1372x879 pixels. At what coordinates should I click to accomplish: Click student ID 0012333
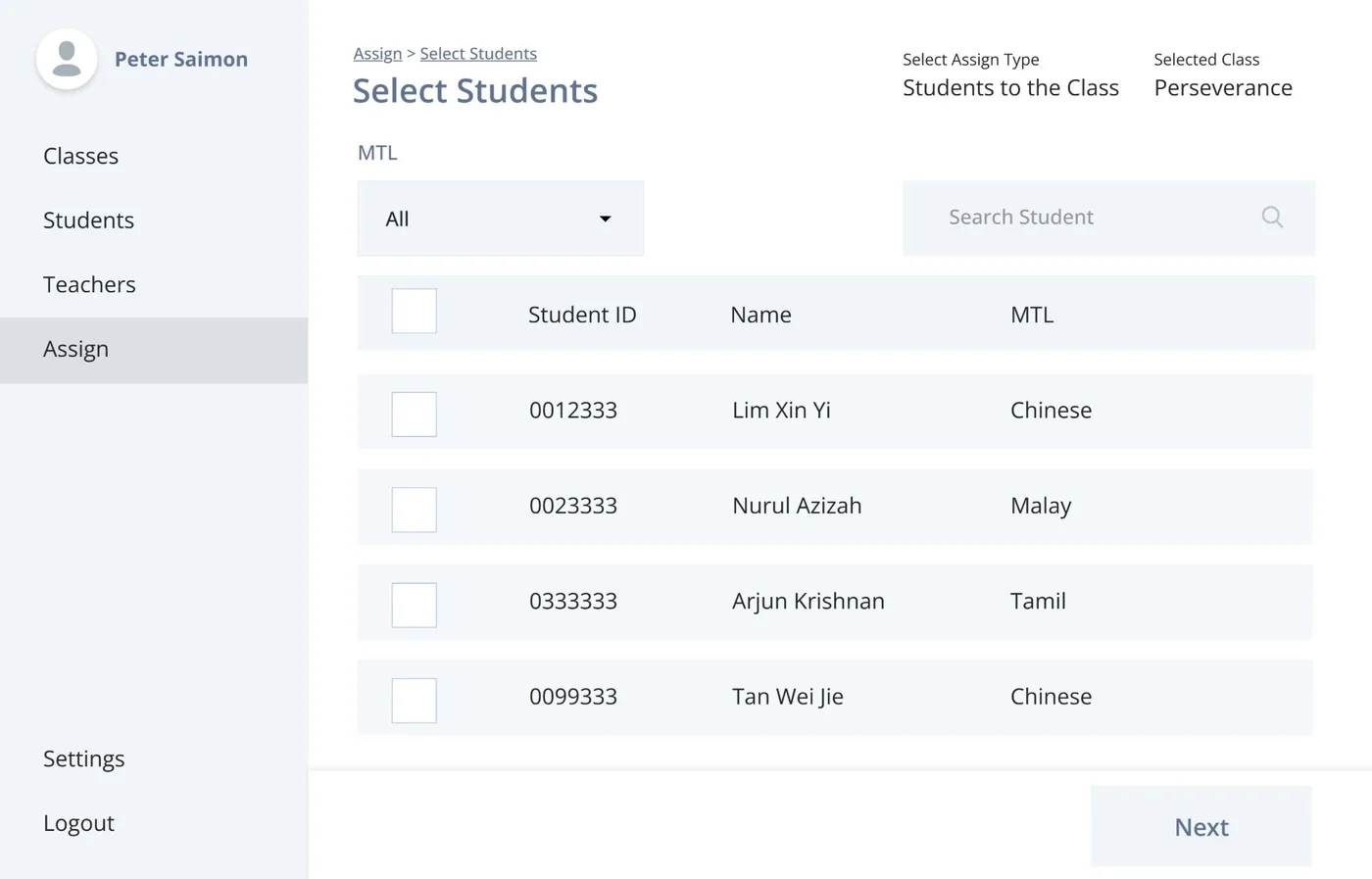[573, 411]
